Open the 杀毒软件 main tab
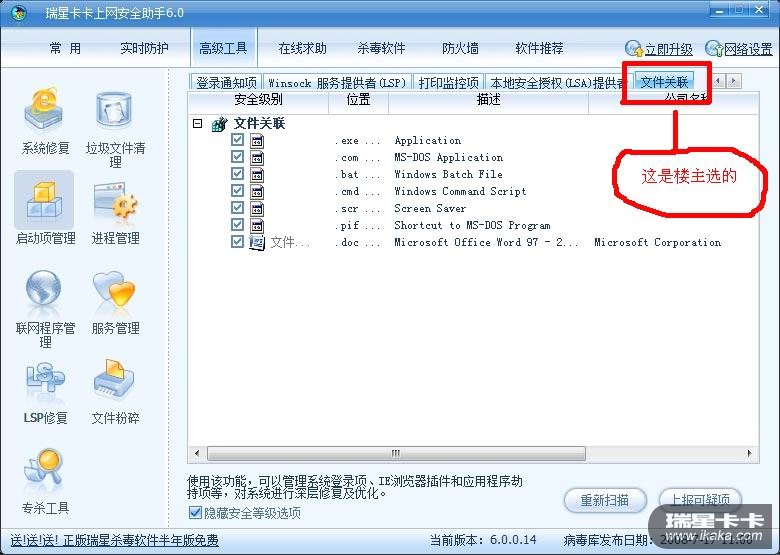The width and height of the screenshot is (780, 555). click(382, 48)
